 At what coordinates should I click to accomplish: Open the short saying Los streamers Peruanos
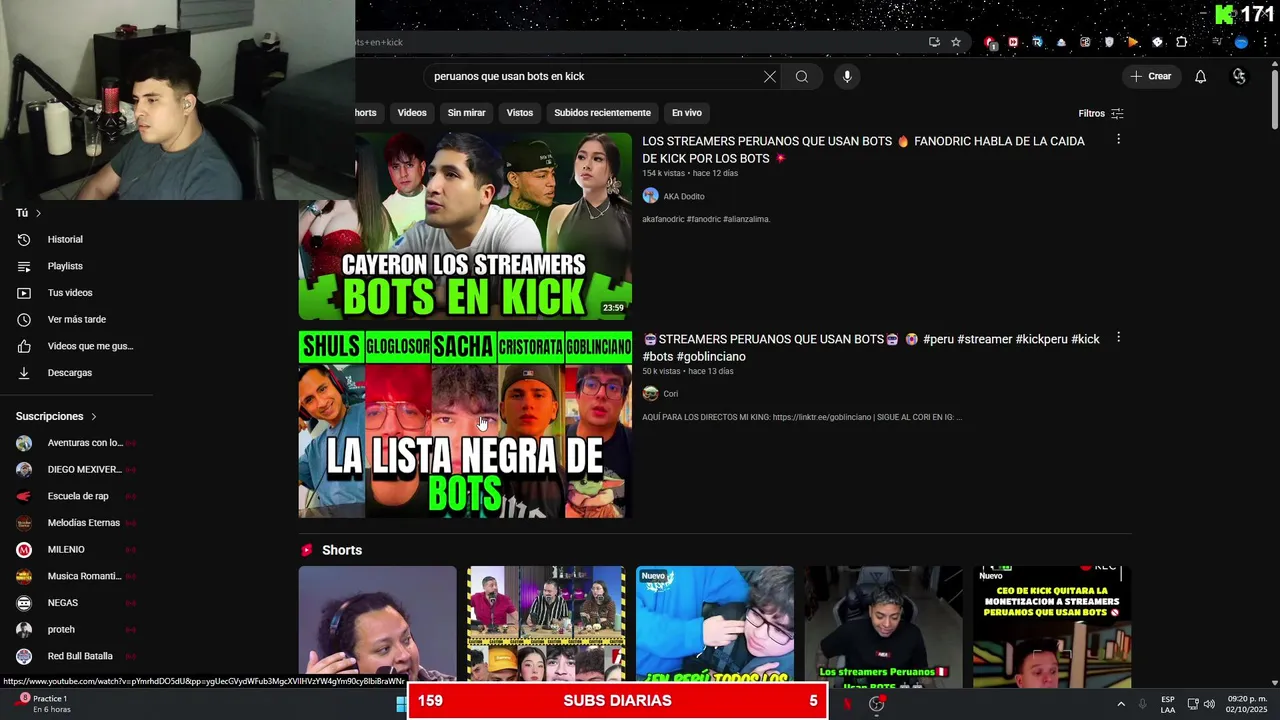click(884, 628)
